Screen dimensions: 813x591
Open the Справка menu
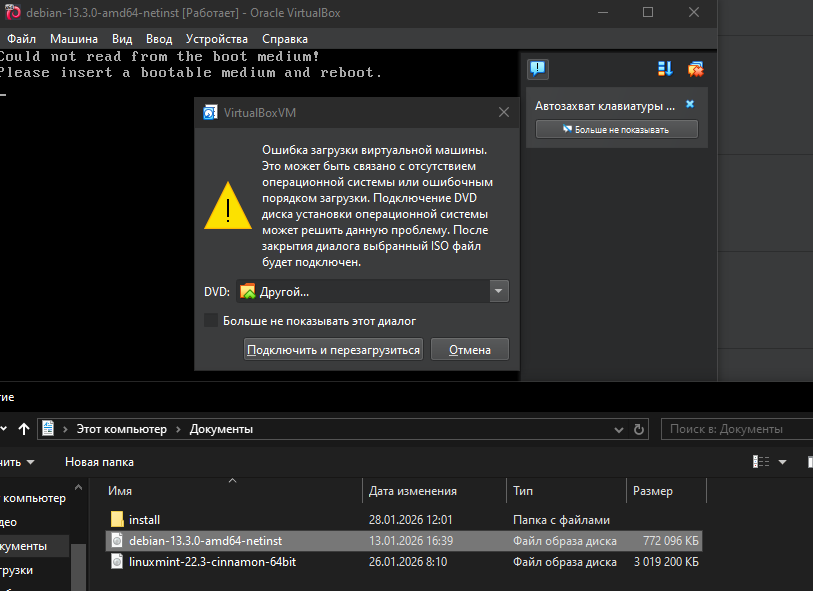click(285, 38)
